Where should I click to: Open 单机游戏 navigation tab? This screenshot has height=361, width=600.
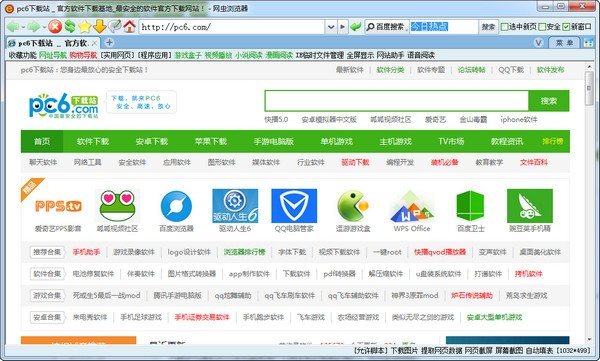click(x=336, y=141)
